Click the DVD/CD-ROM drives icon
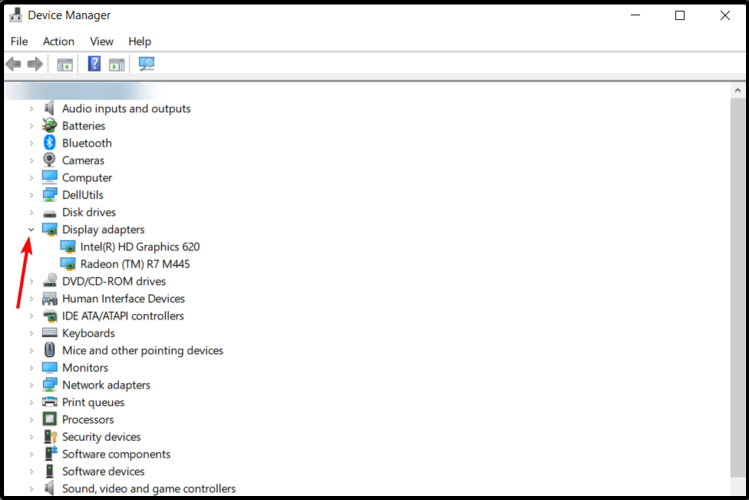This screenshot has height=500, width=749. click(x=50, y=281)
